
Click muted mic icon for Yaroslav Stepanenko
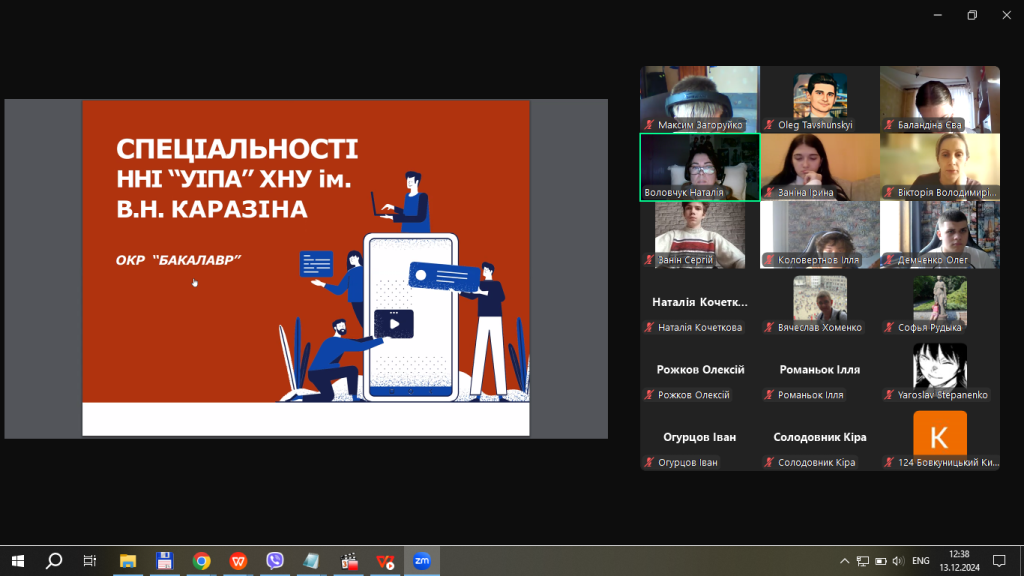(x=889, y=395)
